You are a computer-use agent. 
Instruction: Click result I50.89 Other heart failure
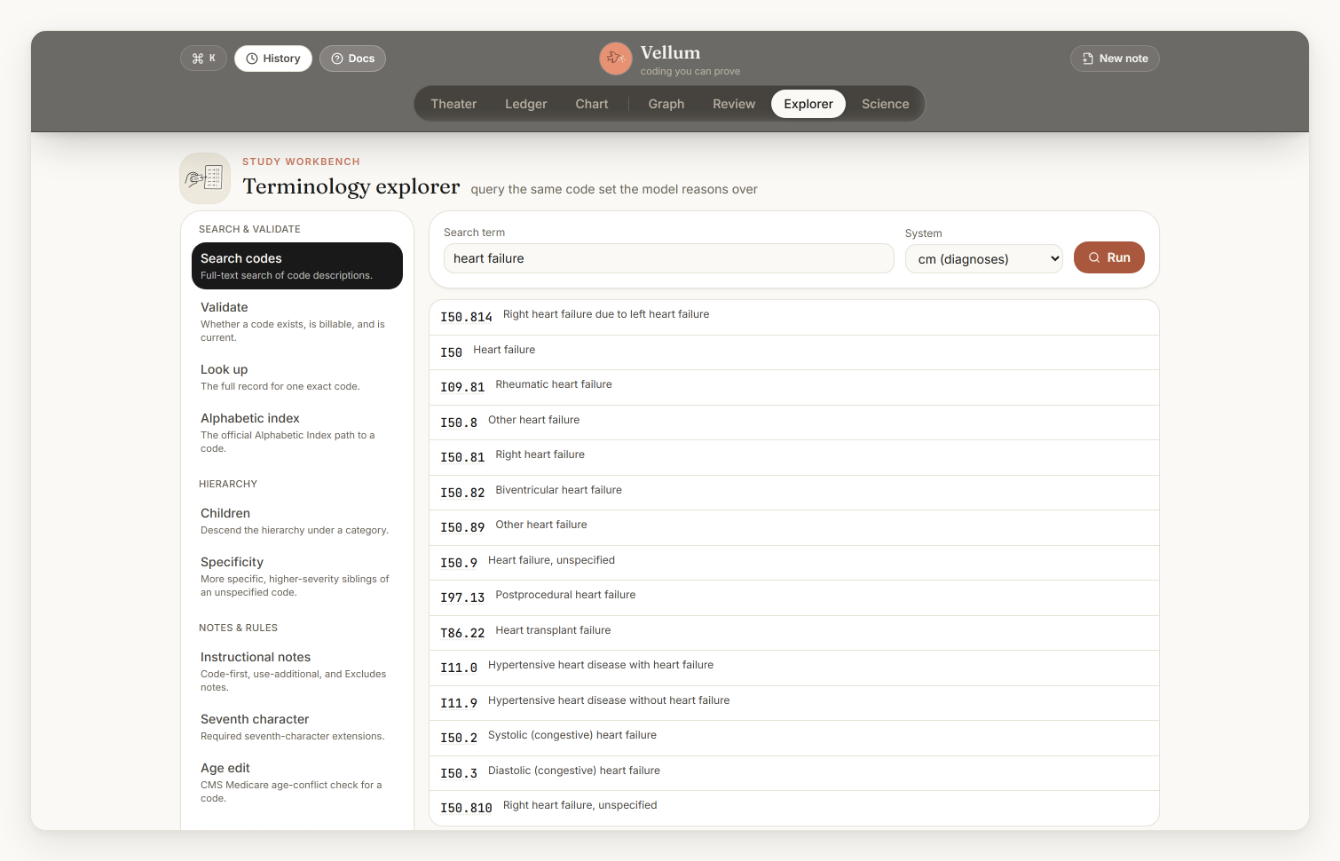794,527
